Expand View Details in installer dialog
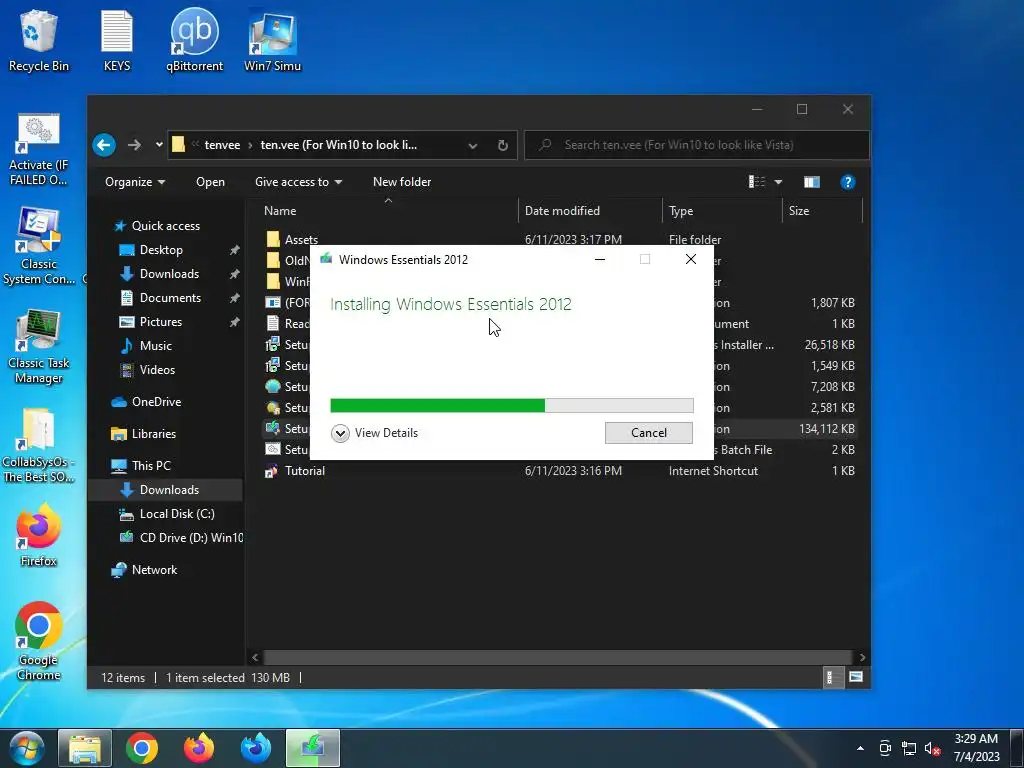 point(374,433)
